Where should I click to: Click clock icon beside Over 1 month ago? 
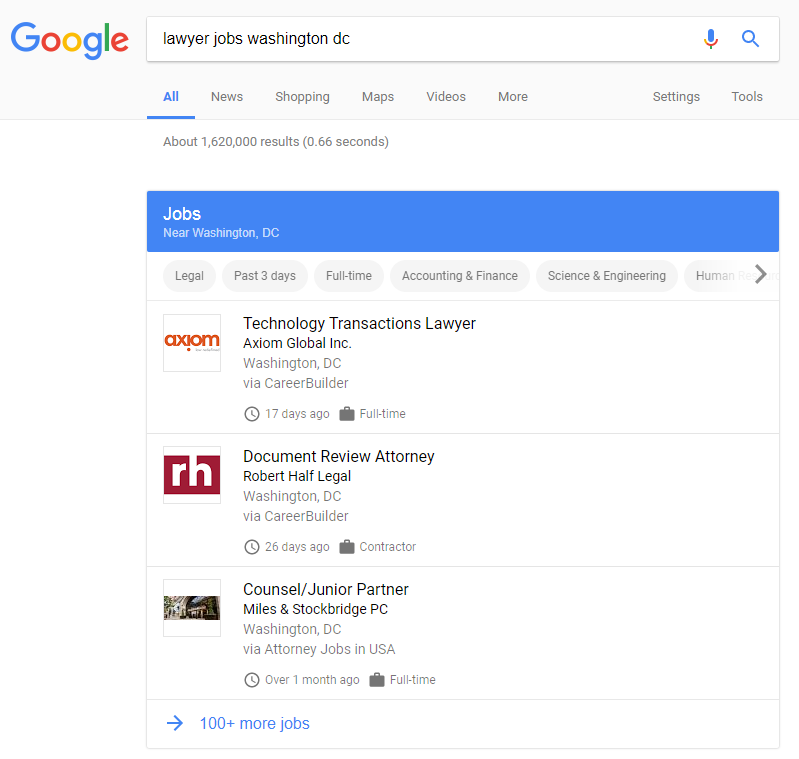tap(252, 680)
